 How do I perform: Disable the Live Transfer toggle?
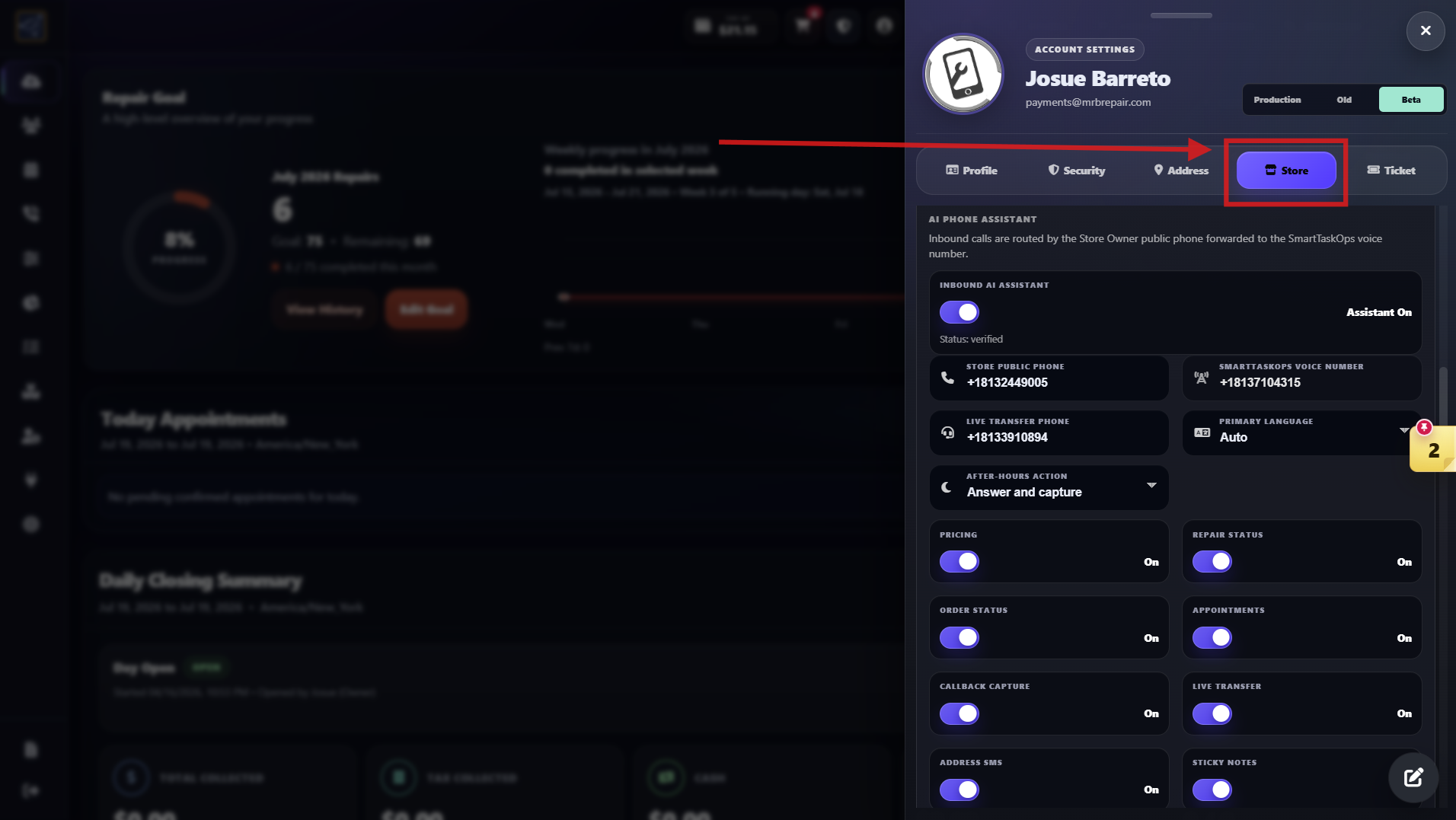1212,713
